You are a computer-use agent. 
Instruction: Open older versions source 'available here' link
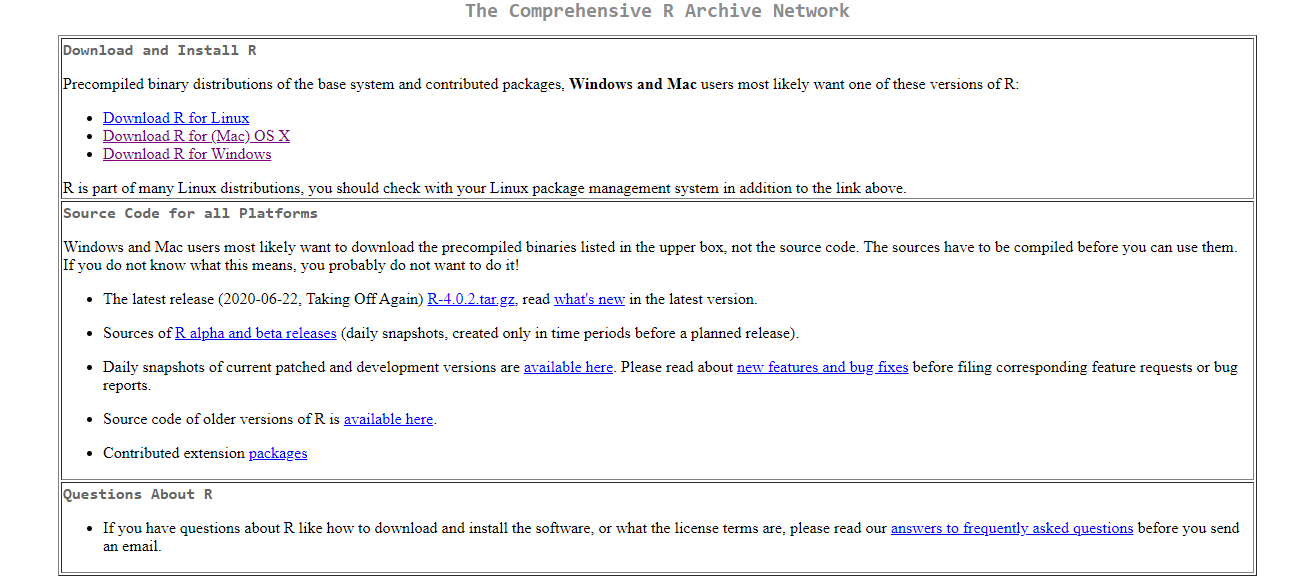click(388, 419)
